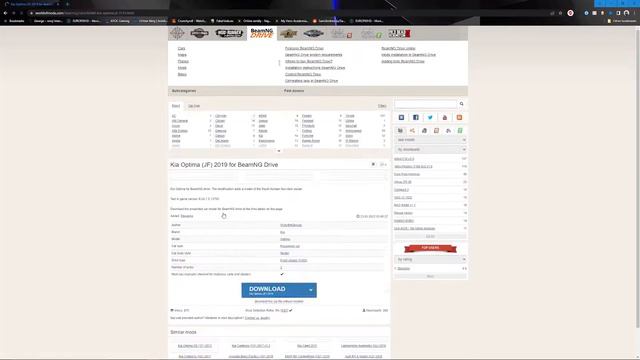Open the Bikes category link
The width and height of the screenshot is (640, 360).
182,74
